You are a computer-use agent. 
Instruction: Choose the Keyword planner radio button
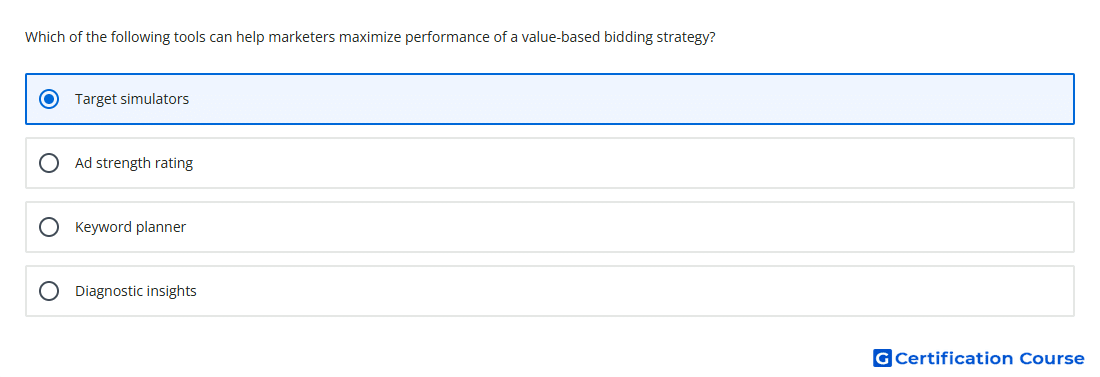pos(49,227)
